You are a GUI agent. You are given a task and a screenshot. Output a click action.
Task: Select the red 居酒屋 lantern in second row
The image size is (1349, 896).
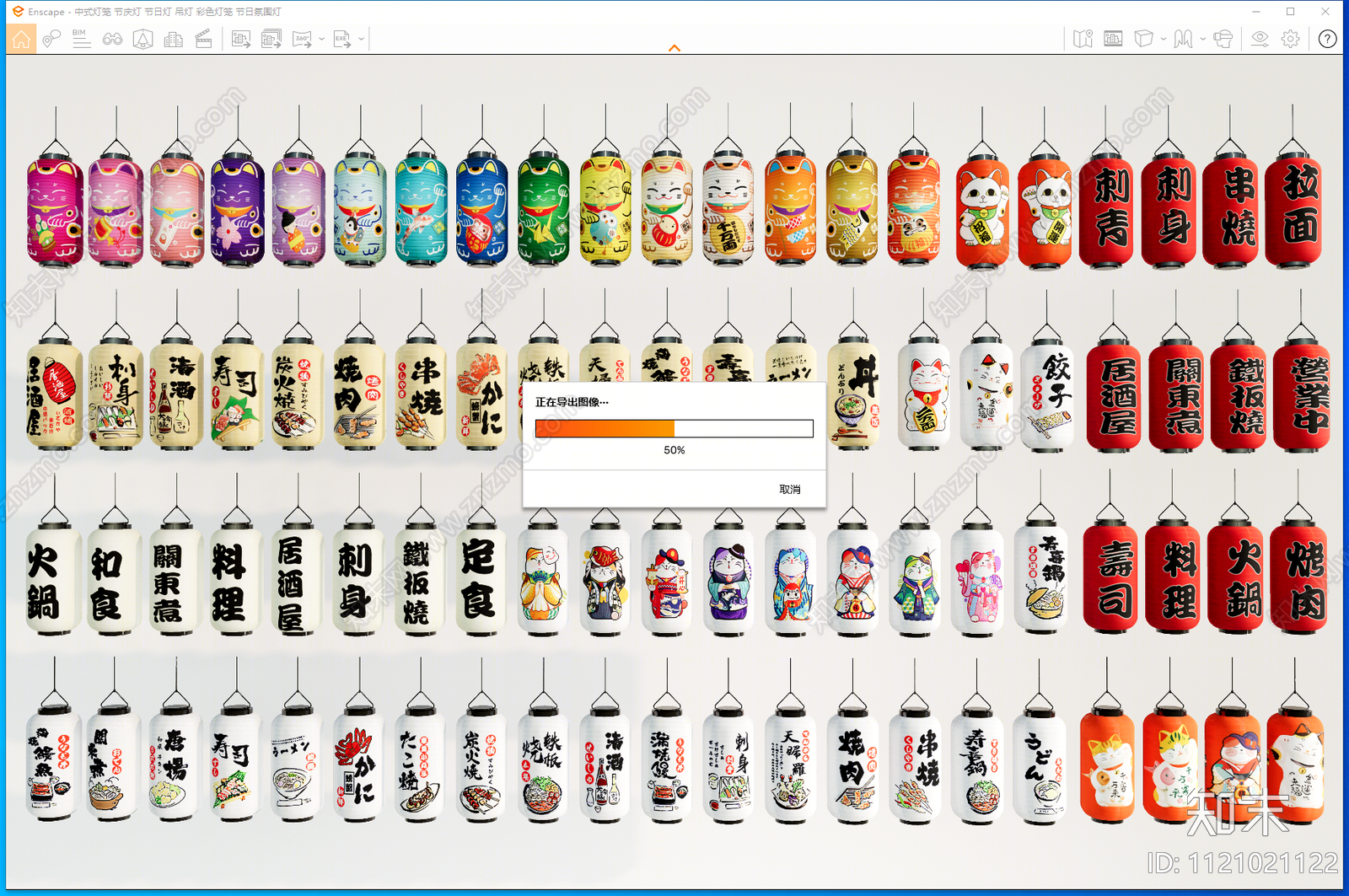(1114, 396)
